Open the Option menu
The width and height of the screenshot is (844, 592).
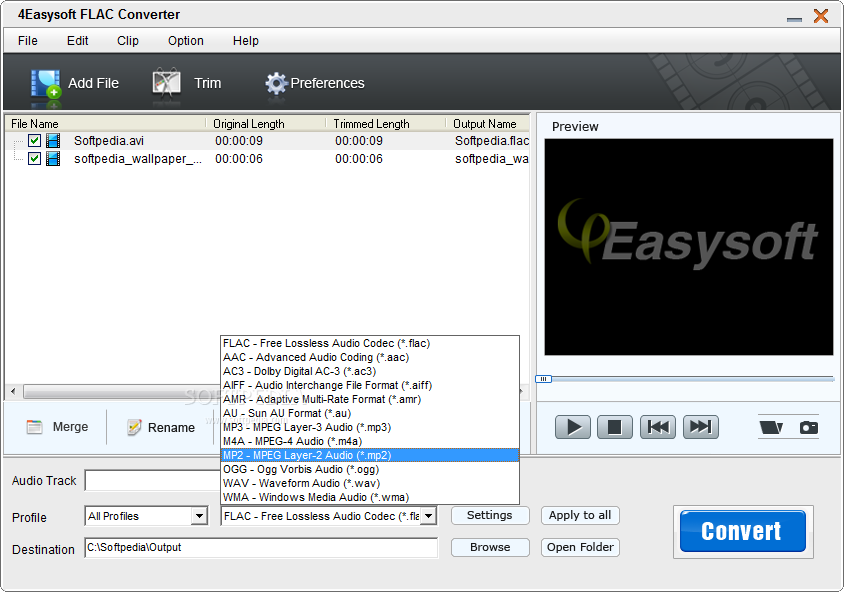click(x=186, y=41)
